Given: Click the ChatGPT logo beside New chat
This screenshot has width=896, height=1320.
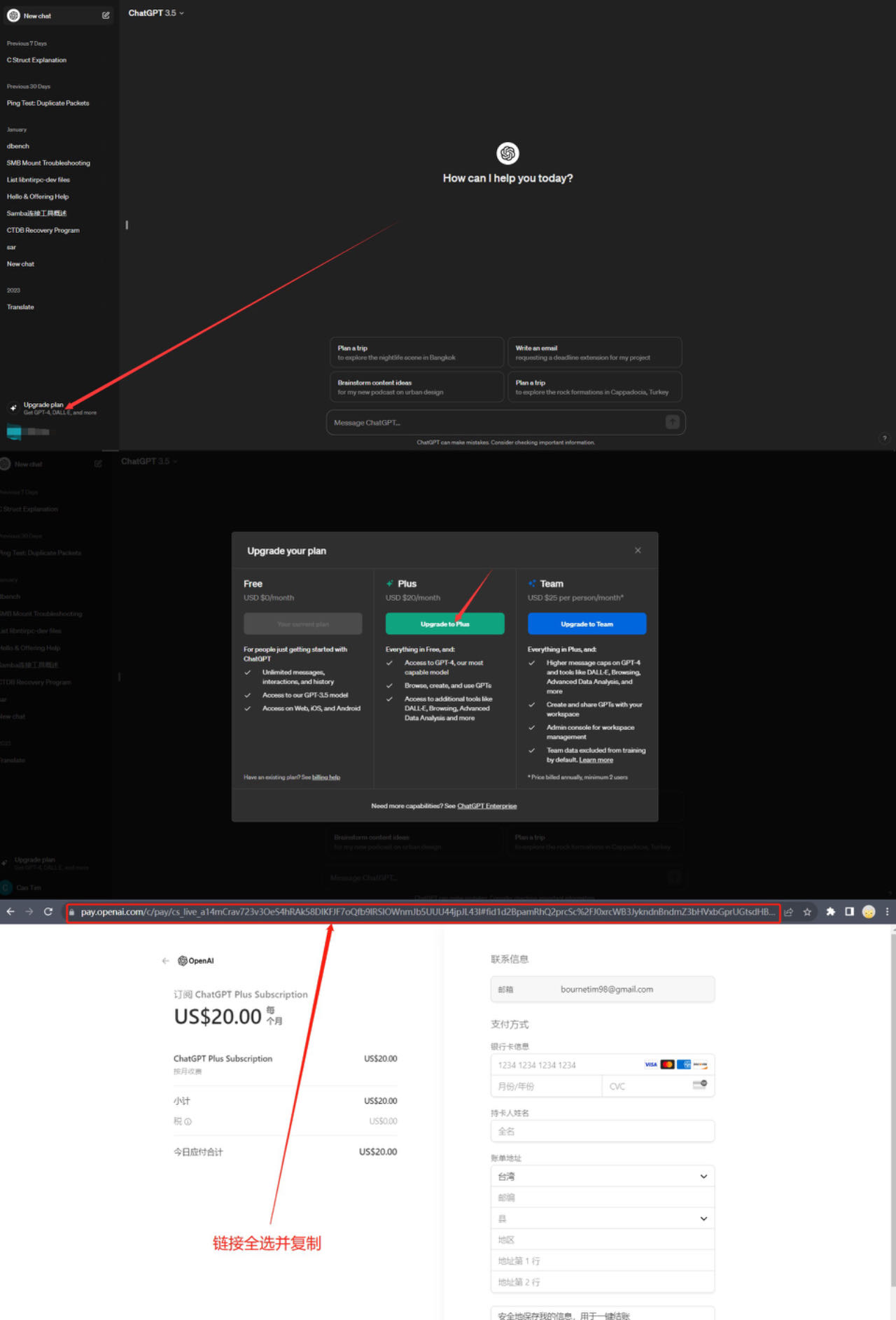Looking at the screenshot, I should click(13, 15).
